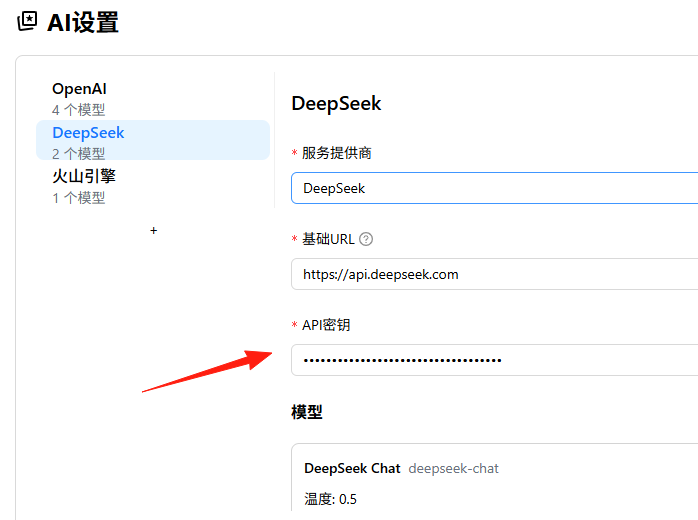
Task: Click the "1 个模型" count under 火山引擎
Action: (78, 198)
